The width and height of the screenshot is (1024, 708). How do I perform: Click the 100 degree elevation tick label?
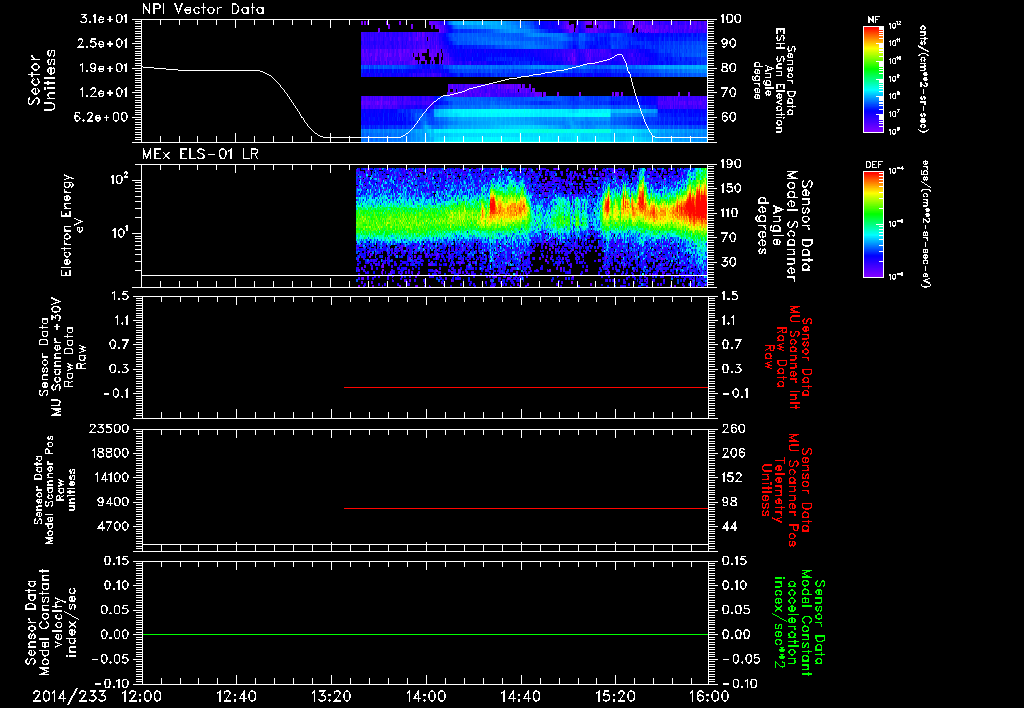coord(731,19)
